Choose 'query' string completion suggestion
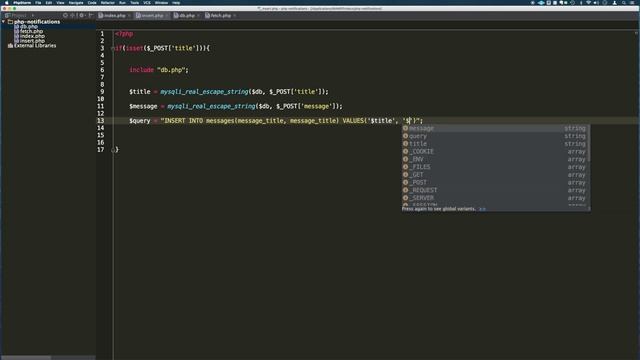 (495, 136)
